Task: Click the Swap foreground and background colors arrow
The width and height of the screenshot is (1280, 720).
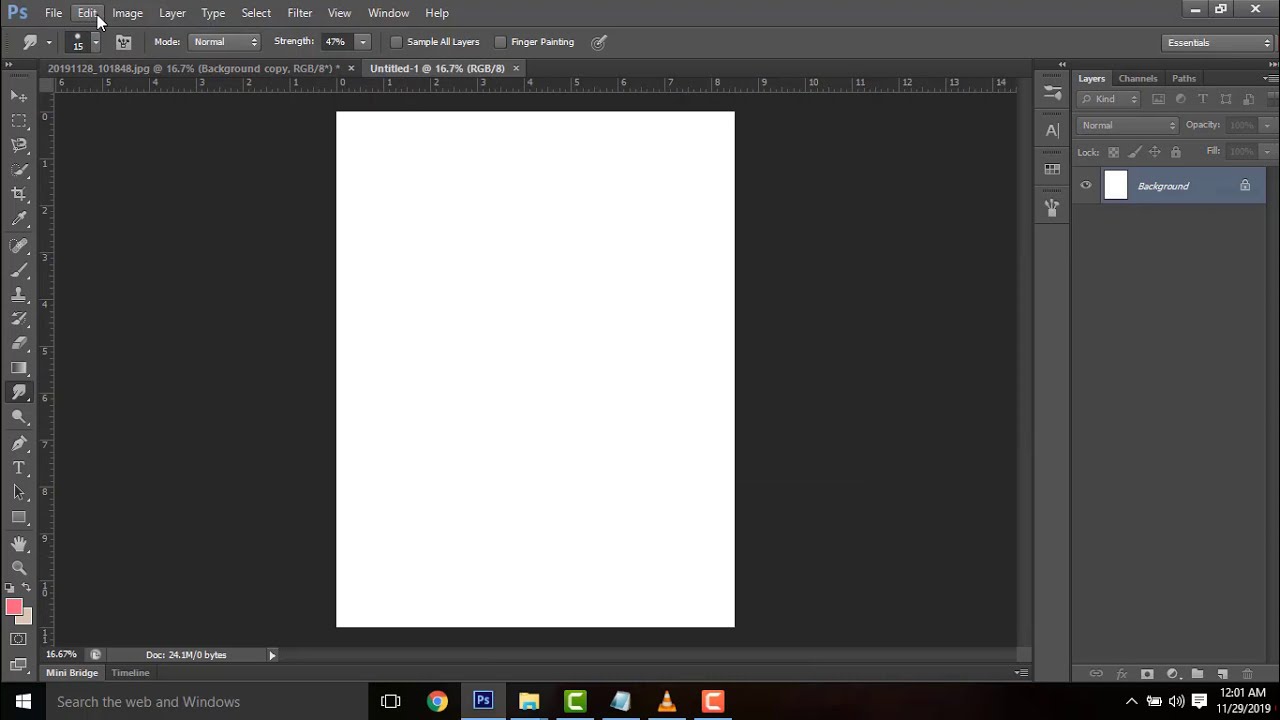Action: click(x=26, y=587)
